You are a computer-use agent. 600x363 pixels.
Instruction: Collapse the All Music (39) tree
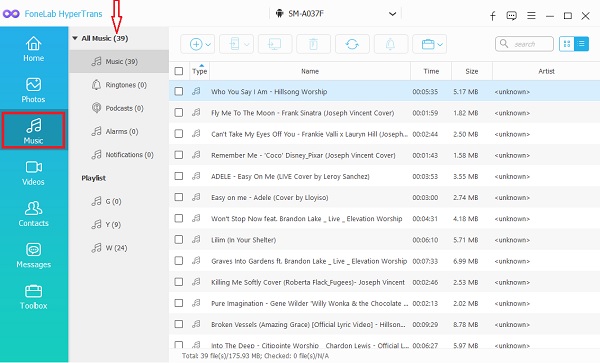(x=75, y=38)
